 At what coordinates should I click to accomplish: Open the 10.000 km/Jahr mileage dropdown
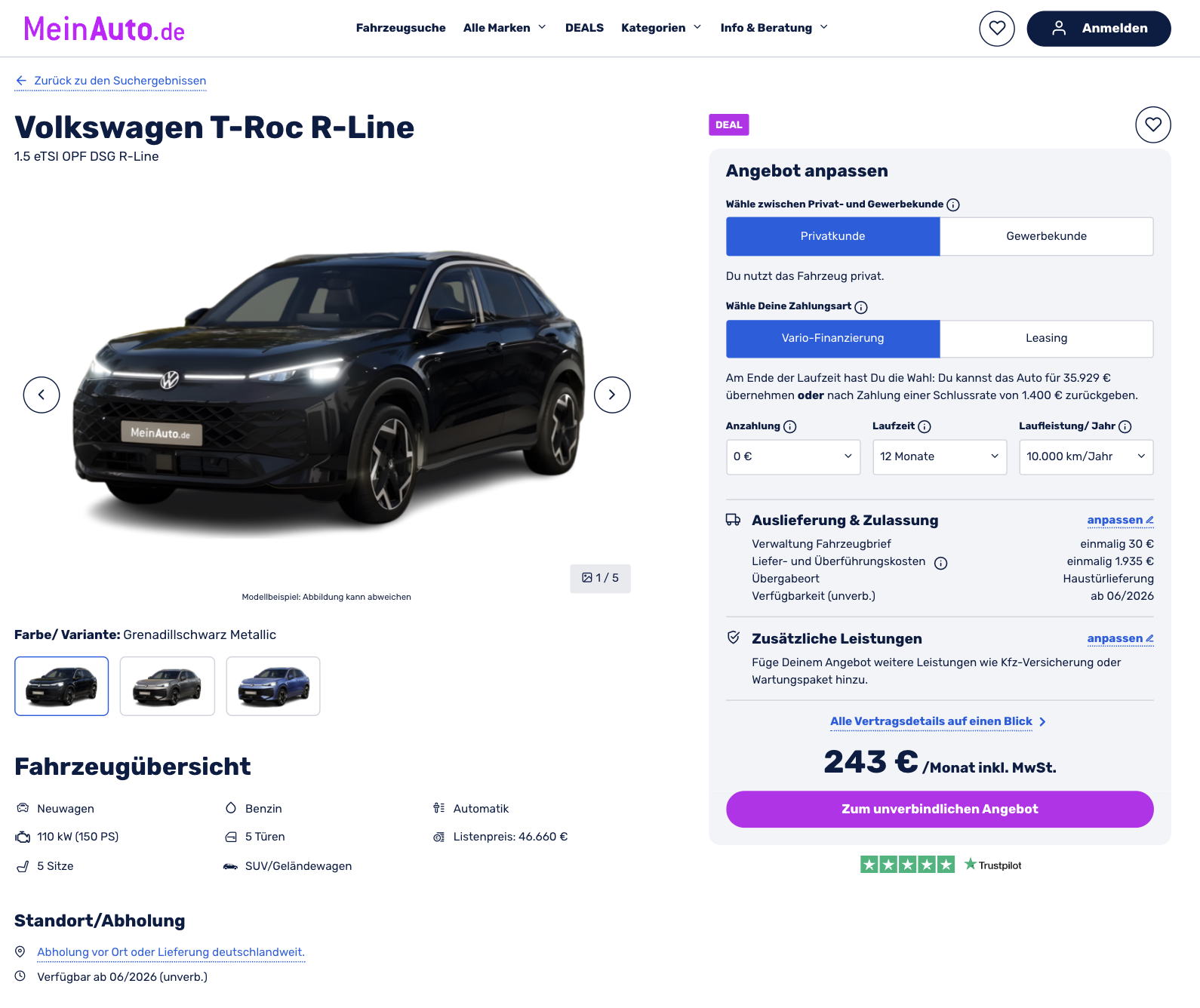[1086, 457]
